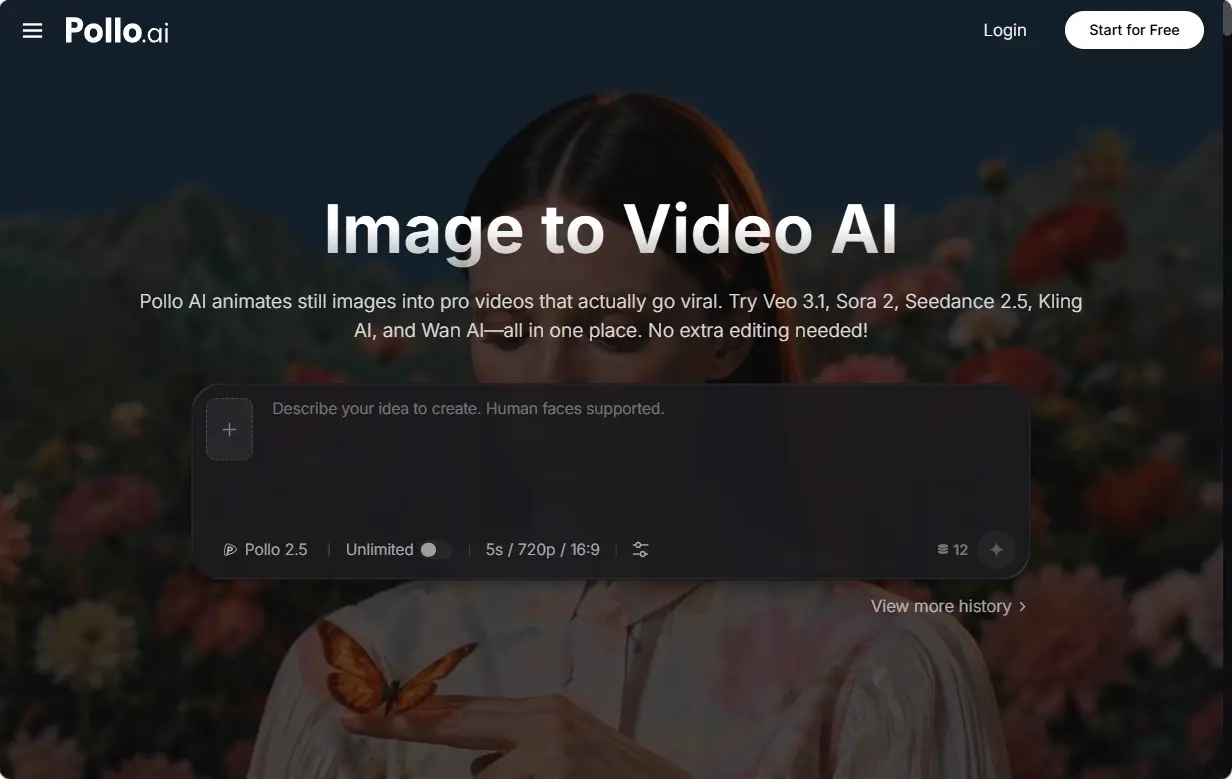Click the Pollo.ai logo
The height and width of the screenshot is (779, 1232).
click(117, 31)
